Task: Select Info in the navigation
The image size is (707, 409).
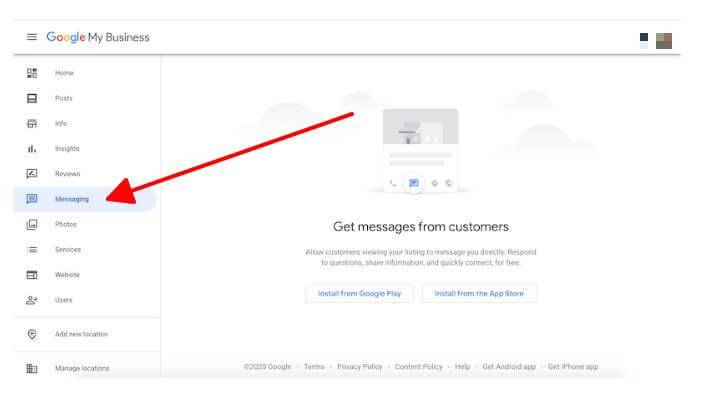Action: pos(61,124)
